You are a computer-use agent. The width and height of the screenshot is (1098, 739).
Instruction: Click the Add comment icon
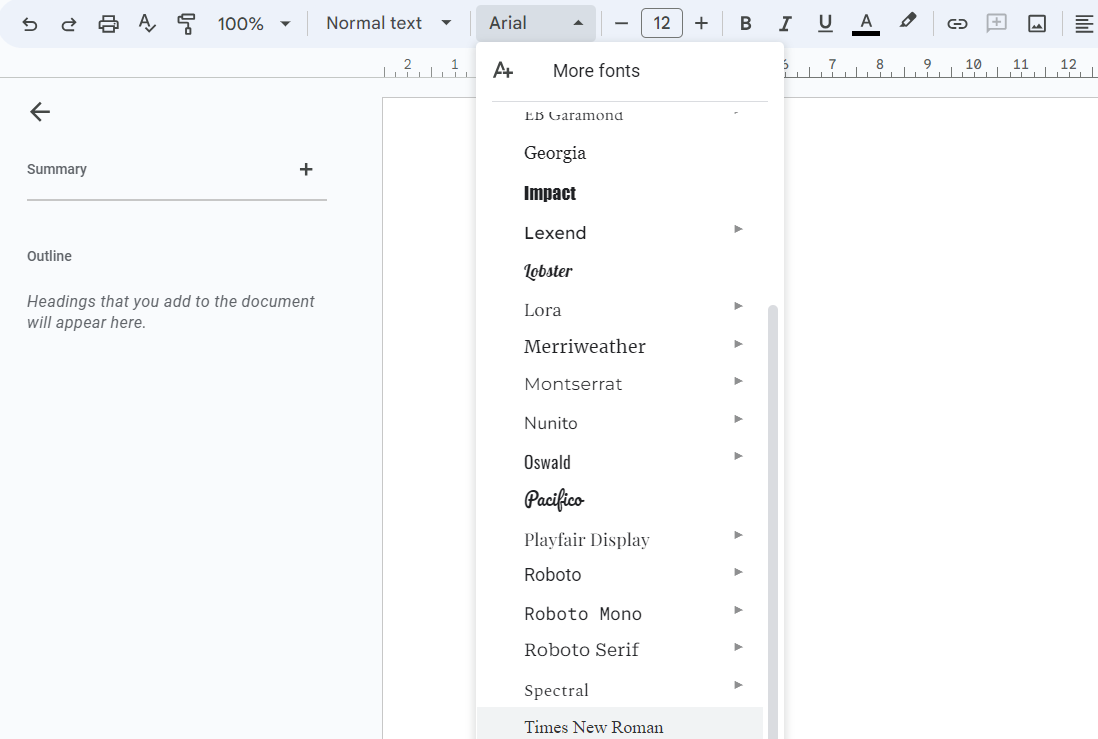996,23
